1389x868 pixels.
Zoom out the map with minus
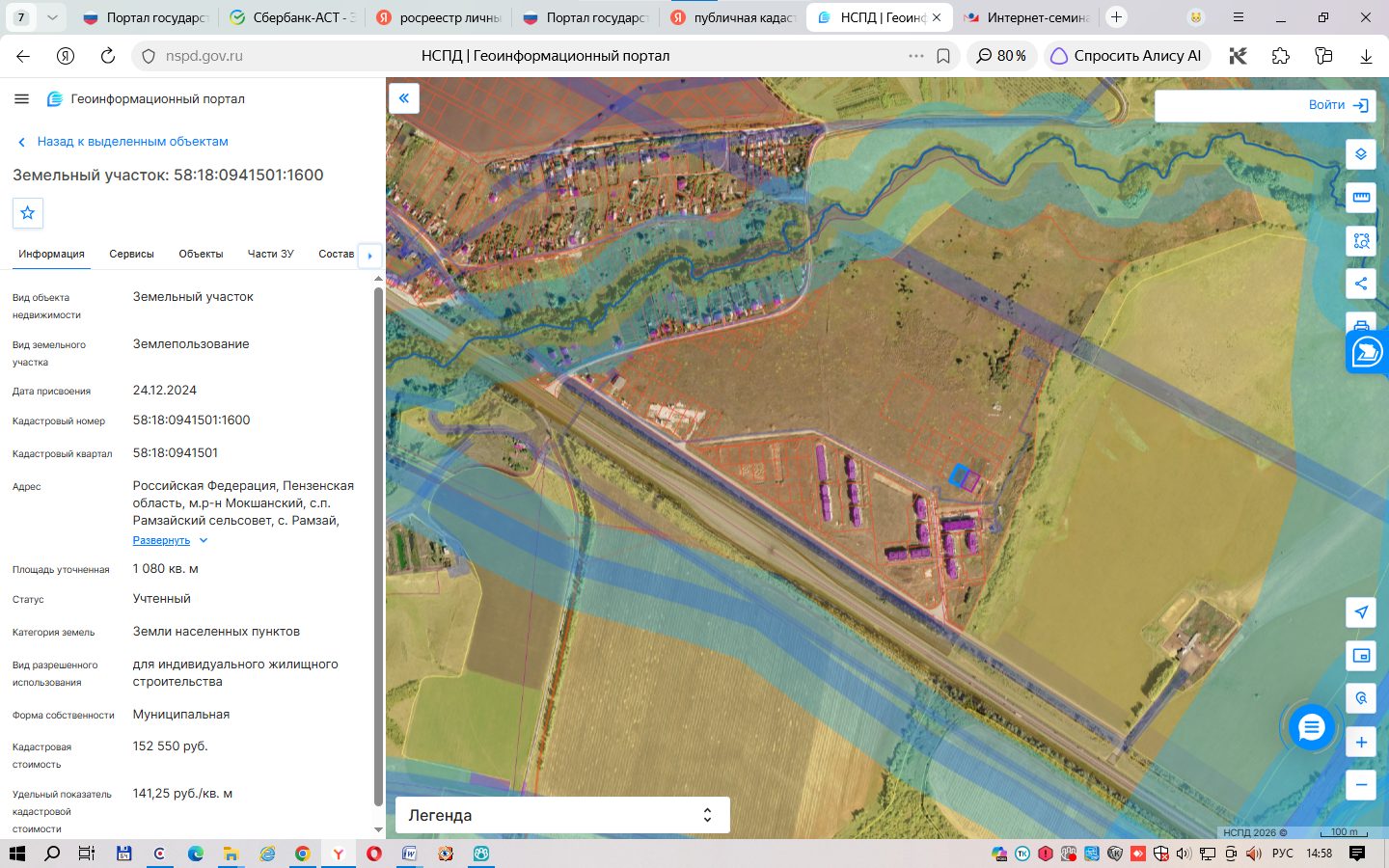[1361, 784]
